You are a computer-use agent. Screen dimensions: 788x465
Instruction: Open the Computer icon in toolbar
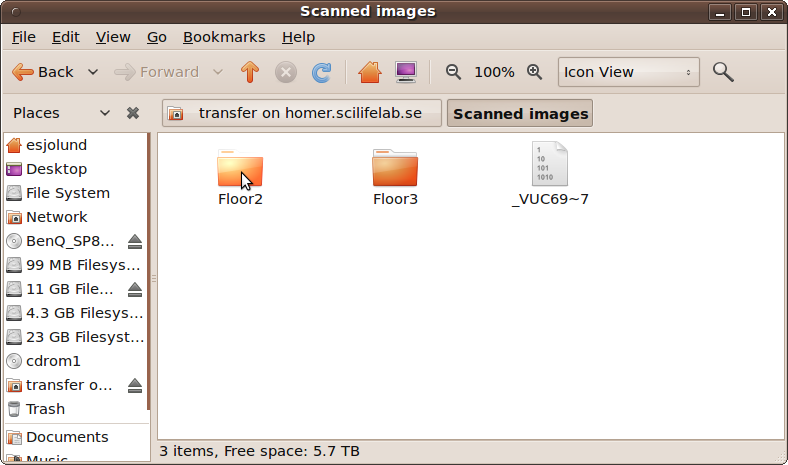(406, 72)
